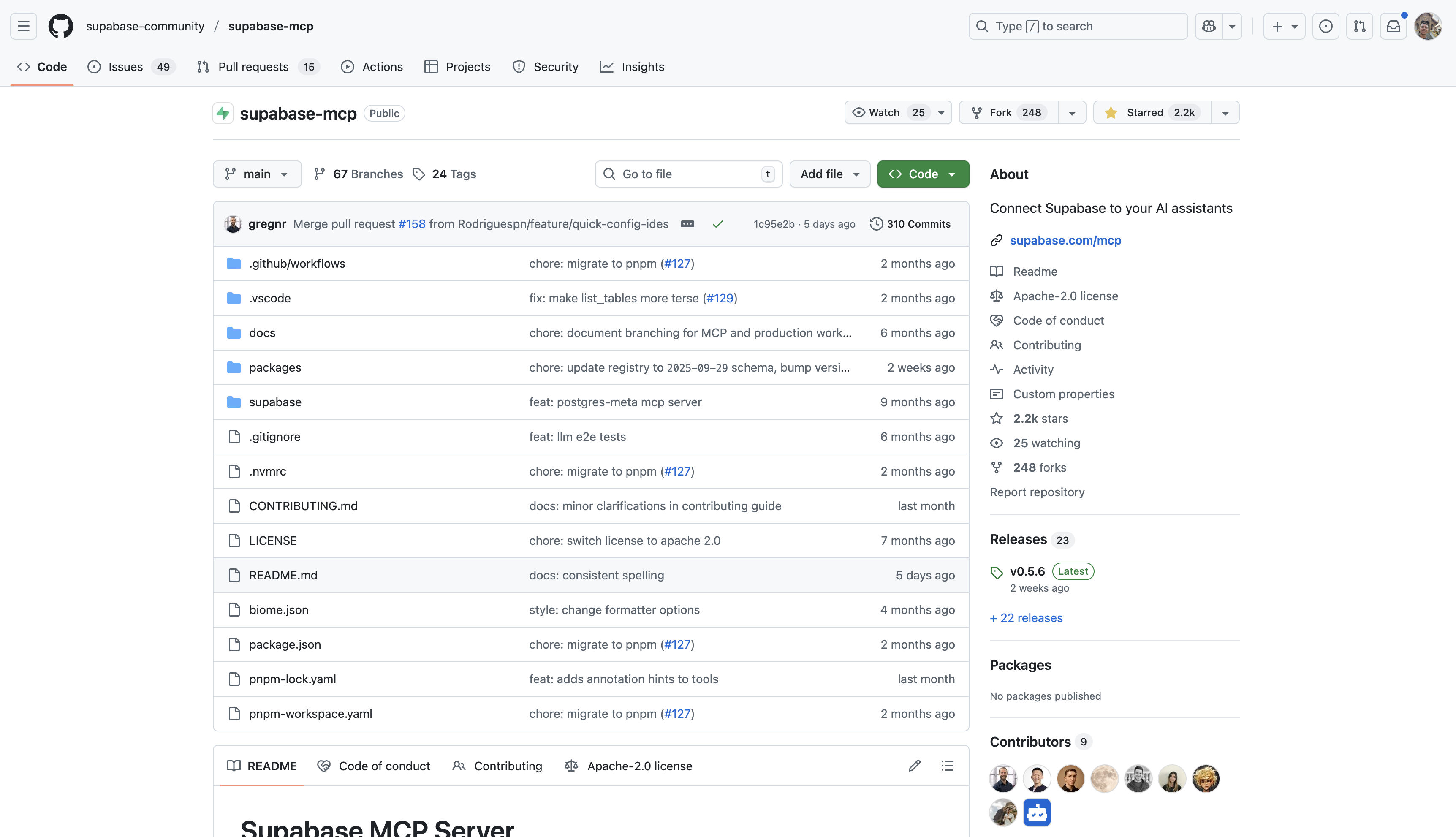This screenshot has width=1456, height=837.
Task: Click the supabase-mcp repository avatar icon
Action: pos(223,113)
